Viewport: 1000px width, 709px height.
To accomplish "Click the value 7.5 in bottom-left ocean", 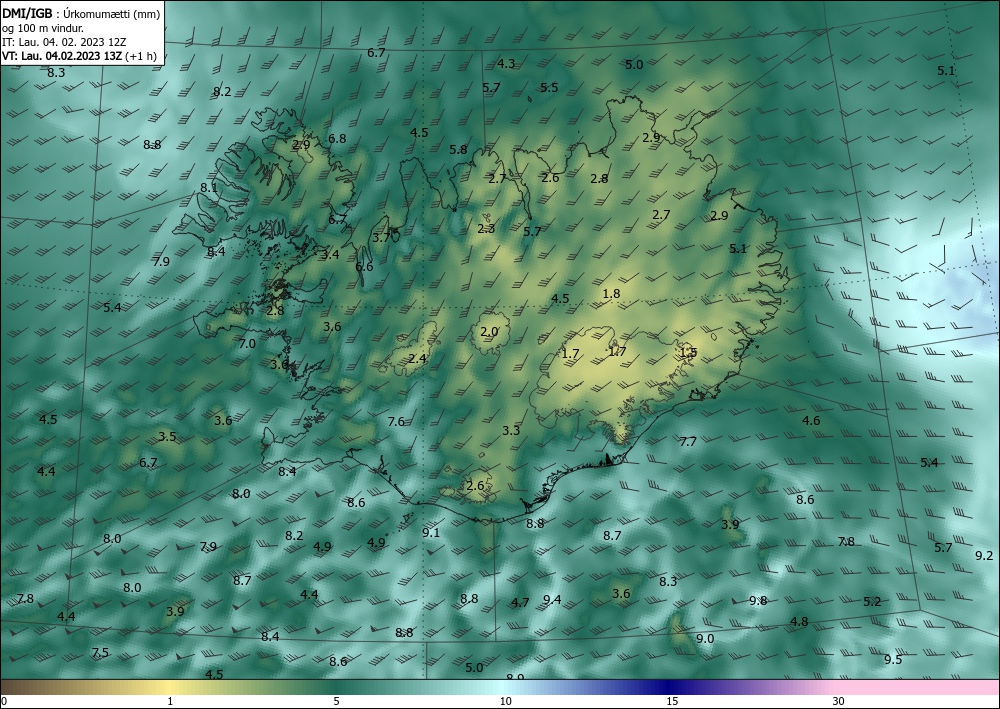I will click(x=100, y=653).
